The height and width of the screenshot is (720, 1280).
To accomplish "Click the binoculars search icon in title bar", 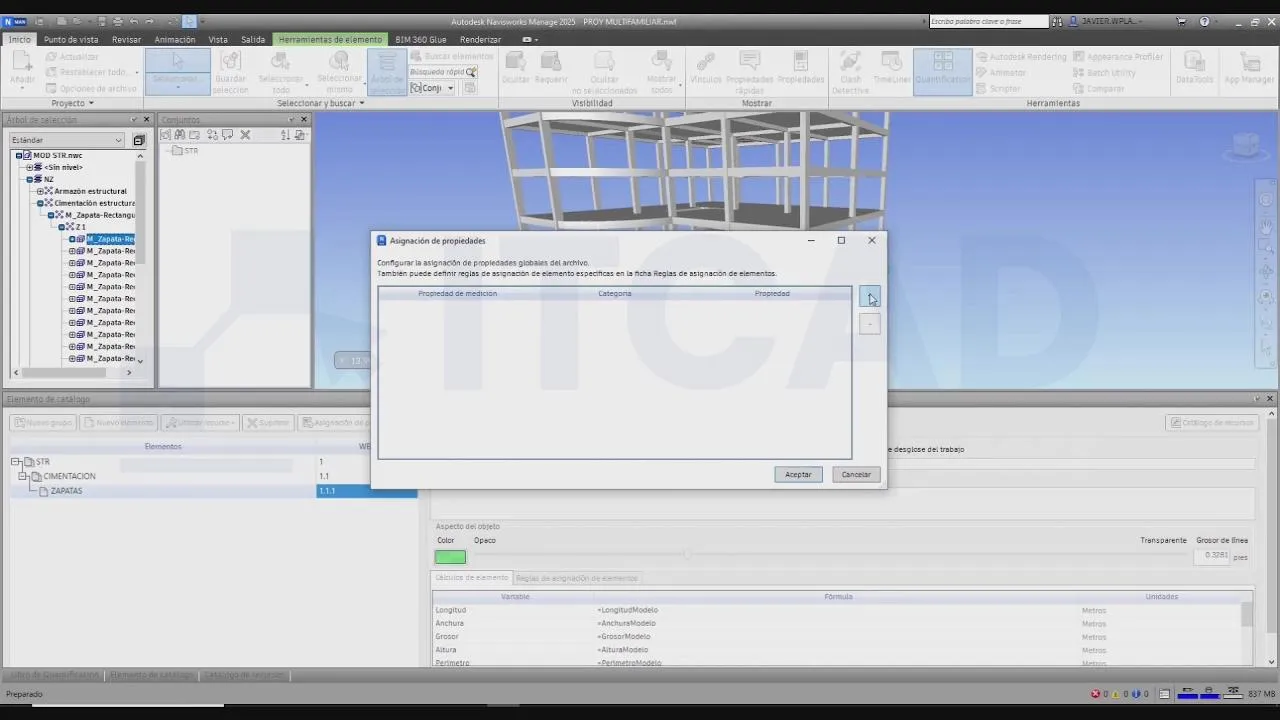I will 1059,21.
